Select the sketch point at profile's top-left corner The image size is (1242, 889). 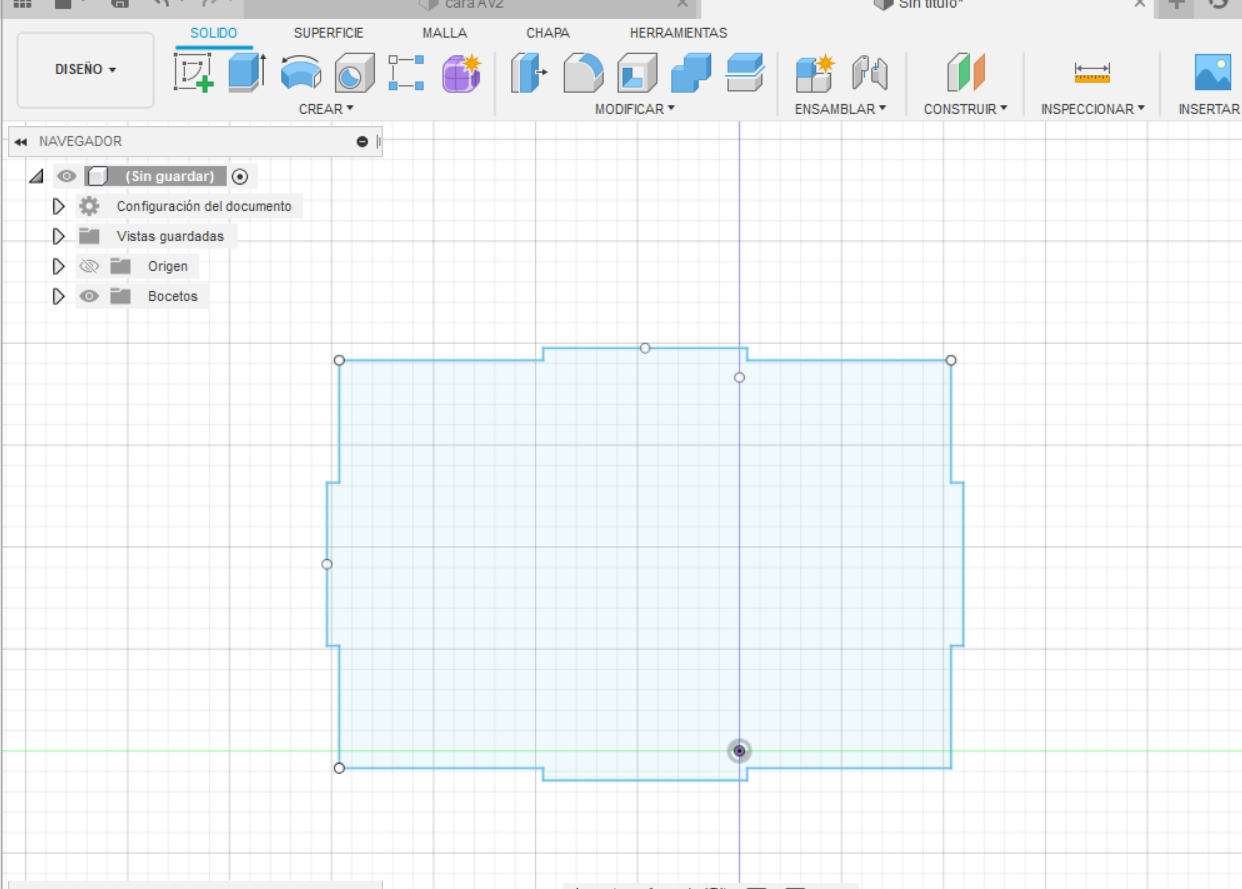pos(339,360)
